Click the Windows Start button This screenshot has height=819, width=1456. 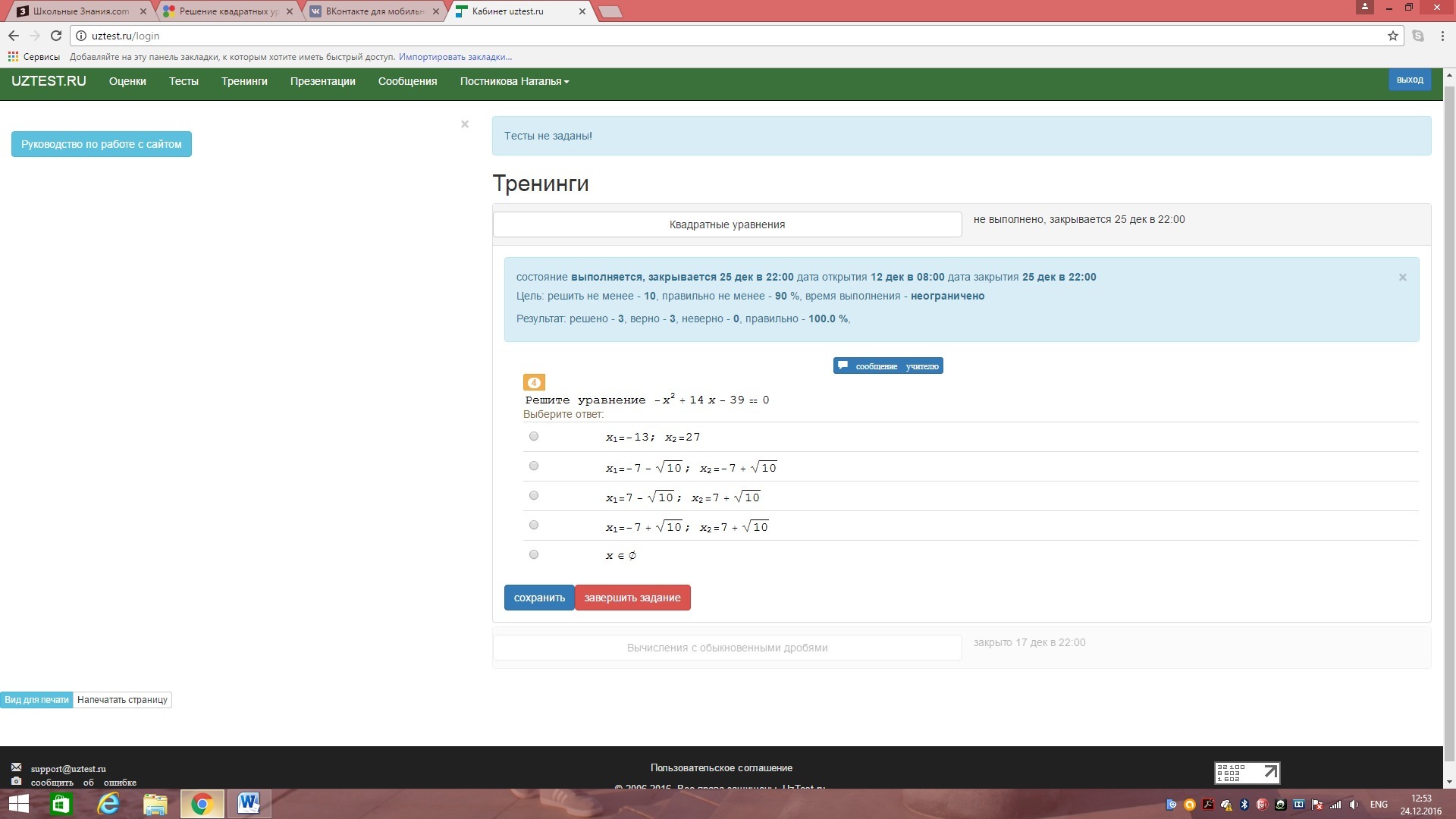[18, 804]
